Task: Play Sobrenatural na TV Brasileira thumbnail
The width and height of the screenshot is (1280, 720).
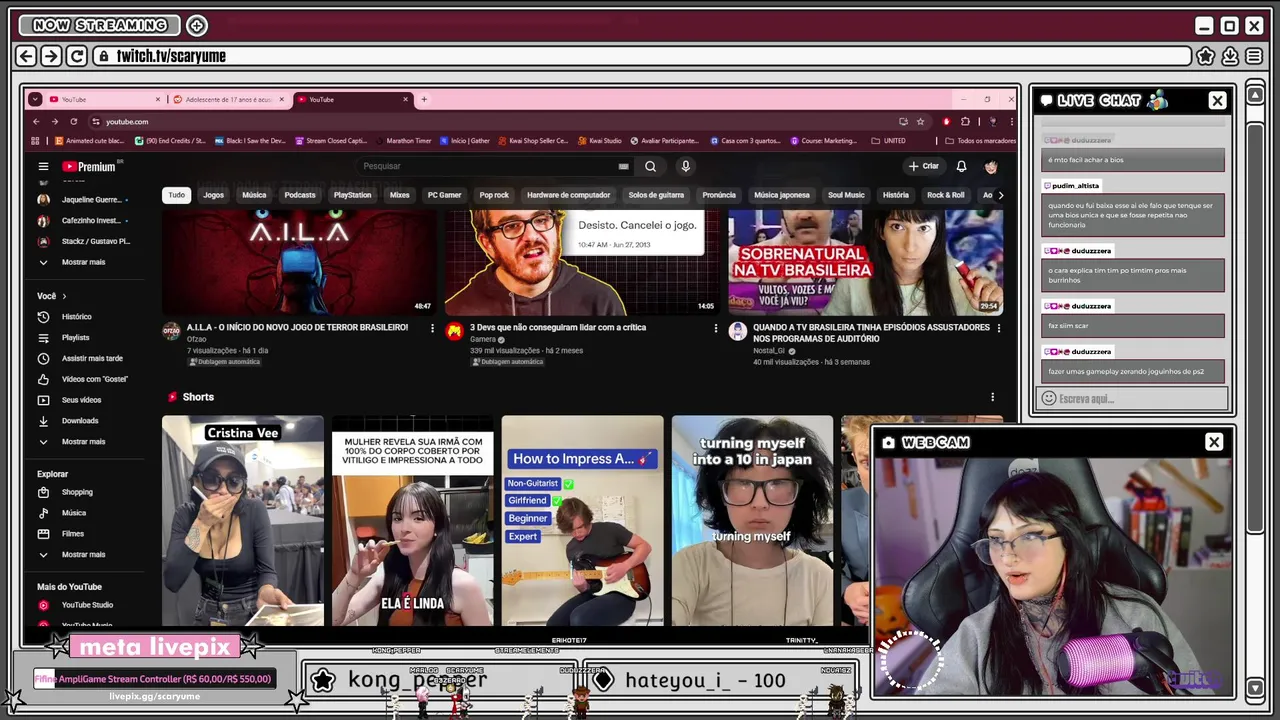Action: click(865, 262)
